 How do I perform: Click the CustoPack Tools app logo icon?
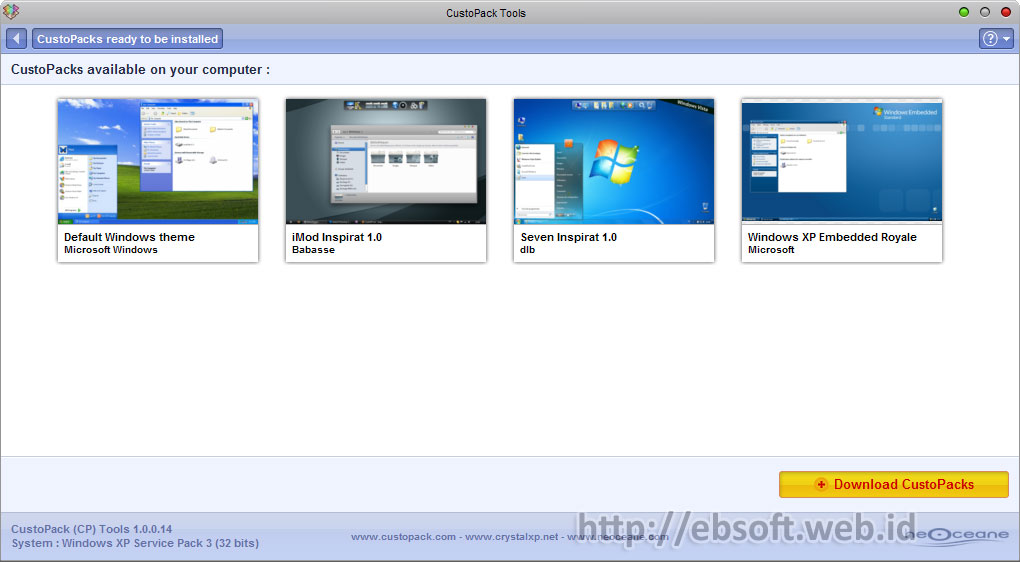pyautogui.click(x=11, y=12)
